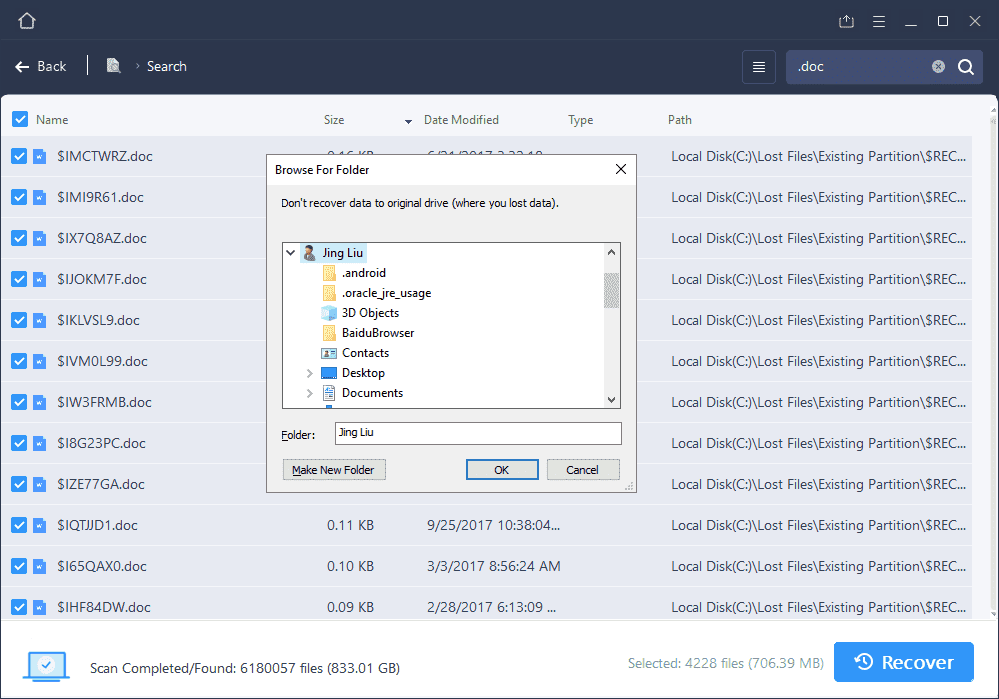Click the Recover button
Screen dimensions: 999x699
[903, 662]
